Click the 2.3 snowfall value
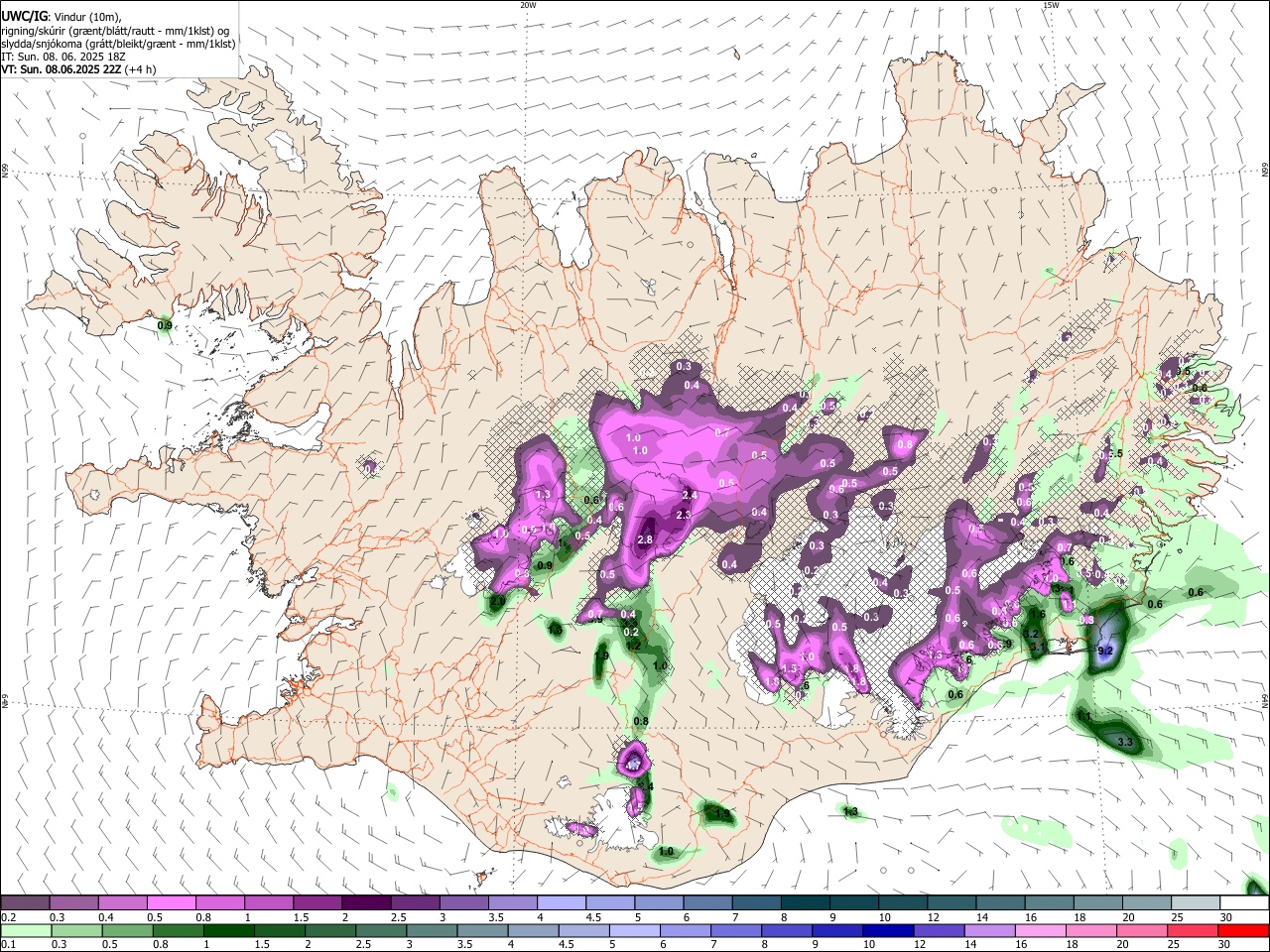Image resolution: width=1270 pixels, height=952 pixels. (x=683, y=515)
